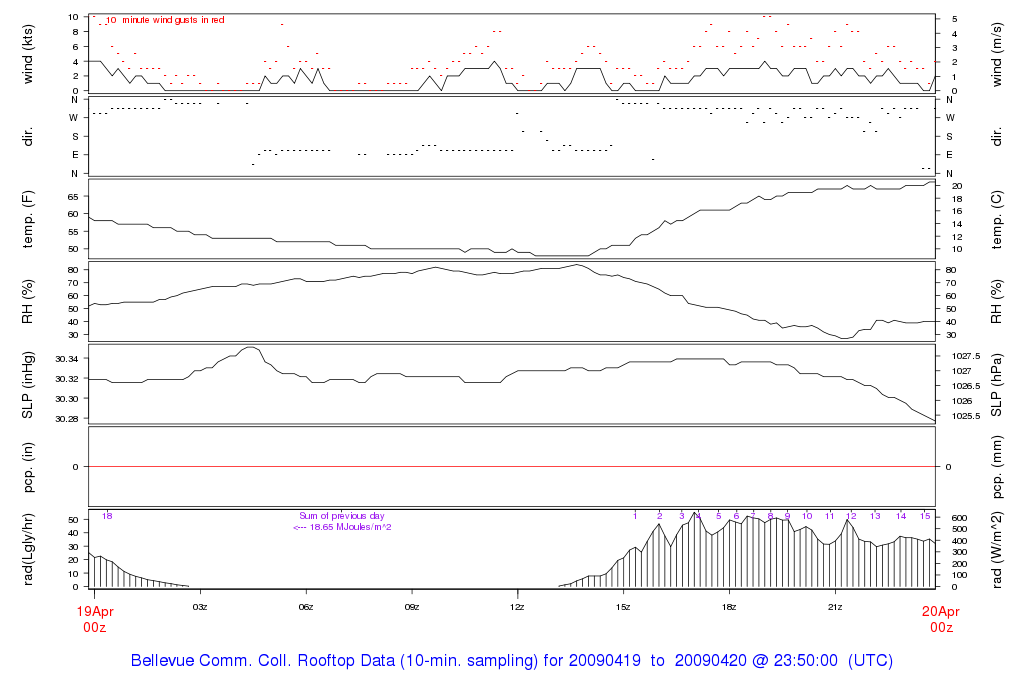Click the purple '13' hour label in radiation panel
The width and height of the screenshot is (1024, 700).
[x=875, y=516]
